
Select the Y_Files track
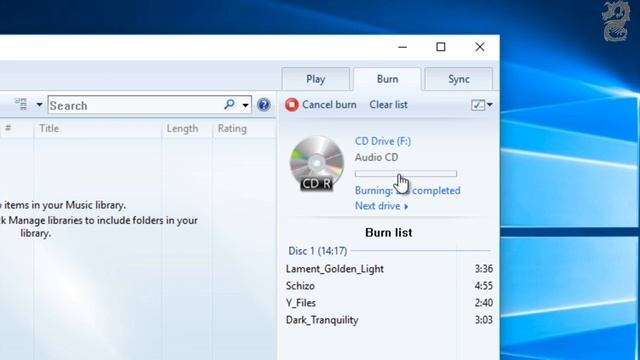coord(301,303)
